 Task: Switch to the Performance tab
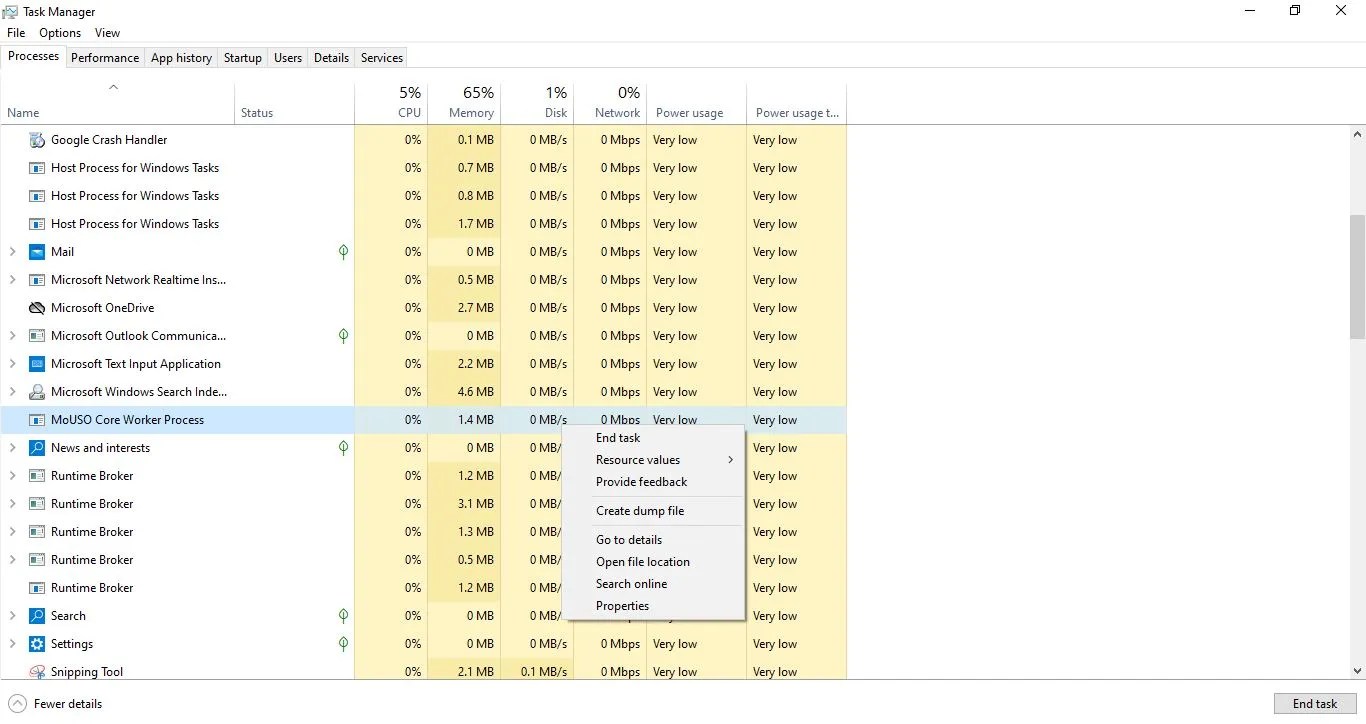105,57
